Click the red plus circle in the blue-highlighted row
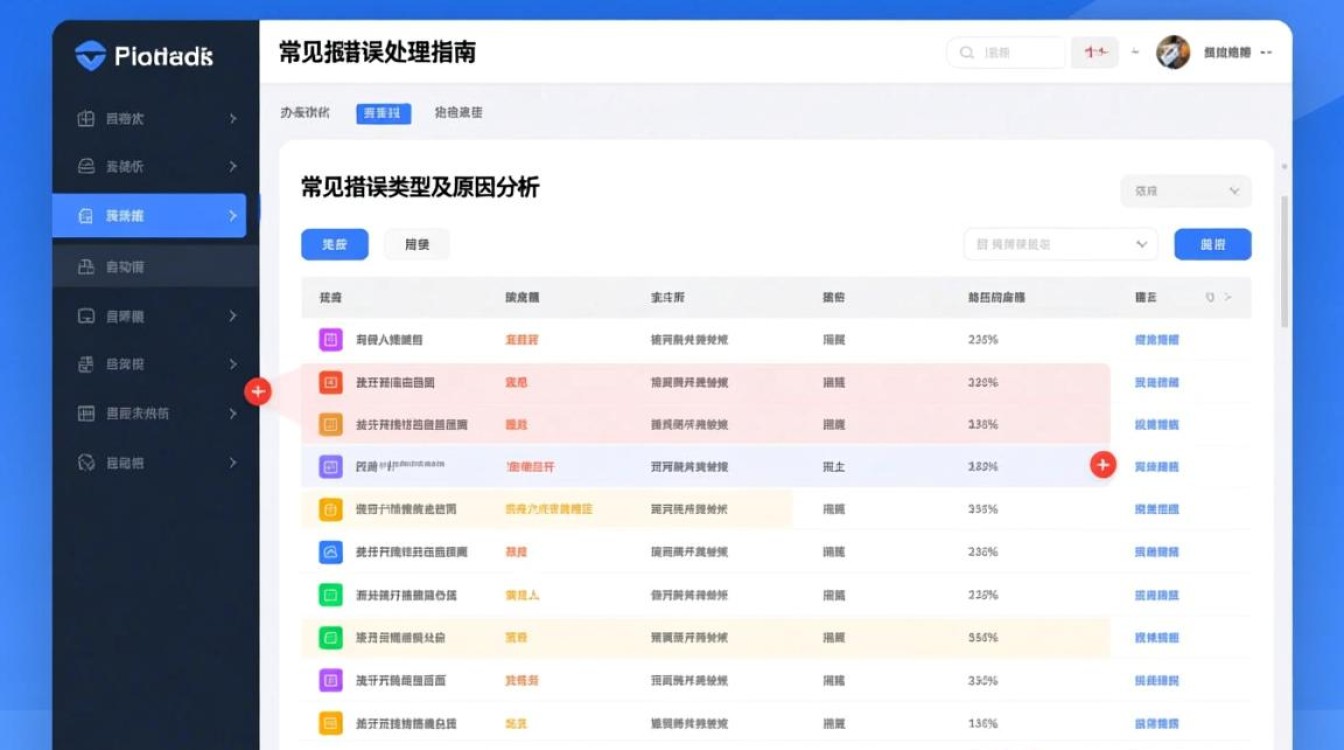The height and width of the screenshot is (750, 1344). [1103, 465]
